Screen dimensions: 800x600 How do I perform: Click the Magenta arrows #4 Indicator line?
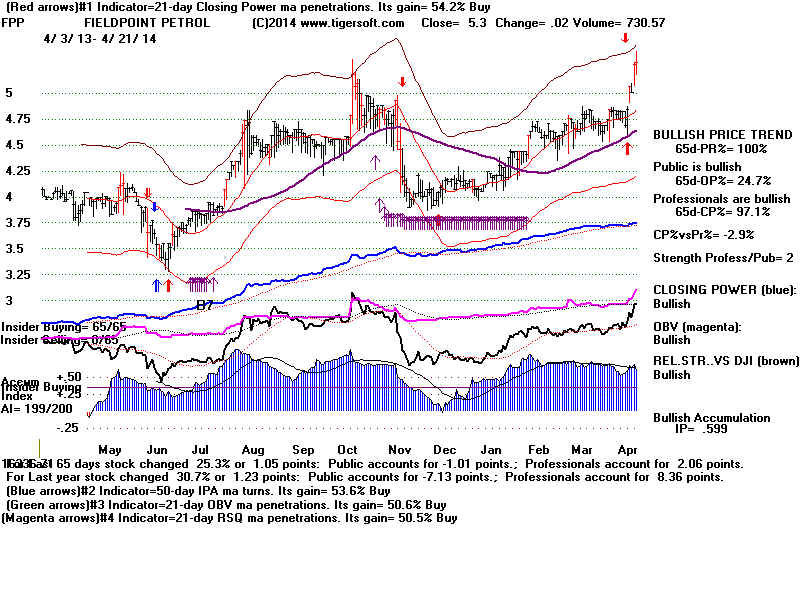[x=230, y=518]
